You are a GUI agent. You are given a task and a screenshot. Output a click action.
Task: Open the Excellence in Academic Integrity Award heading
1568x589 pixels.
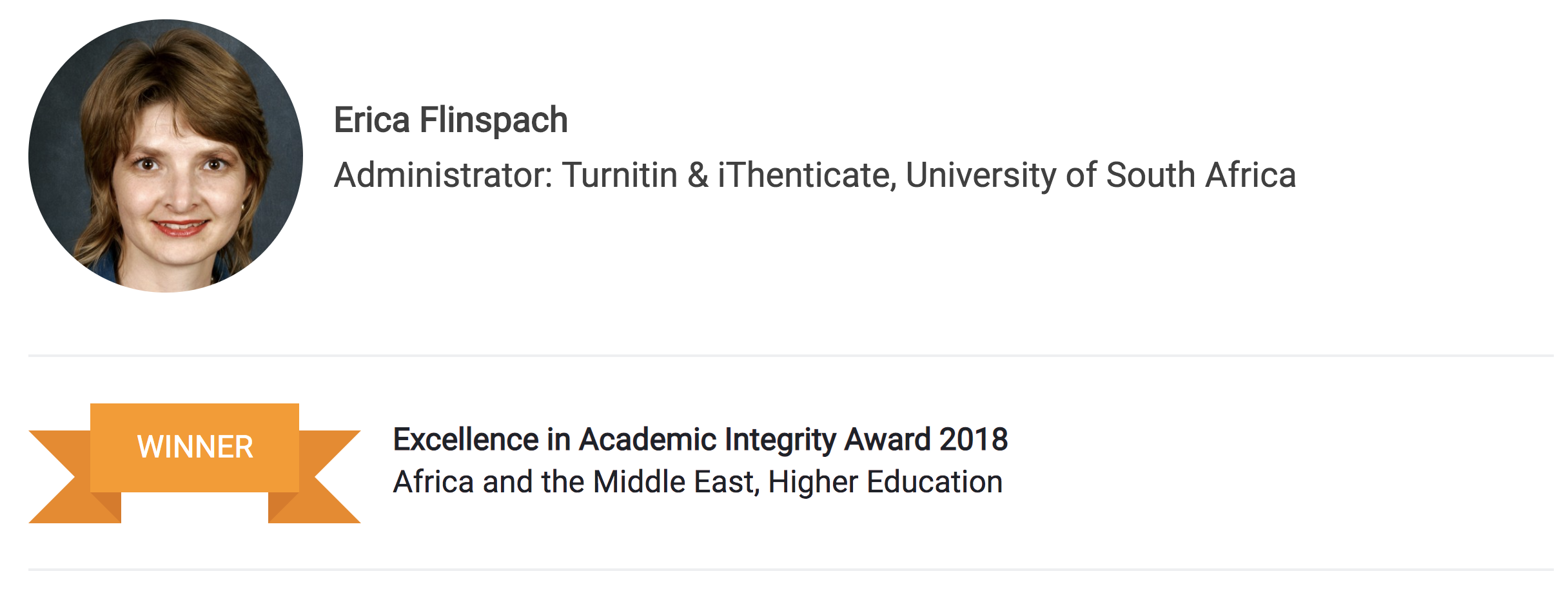tap(700, 439)
